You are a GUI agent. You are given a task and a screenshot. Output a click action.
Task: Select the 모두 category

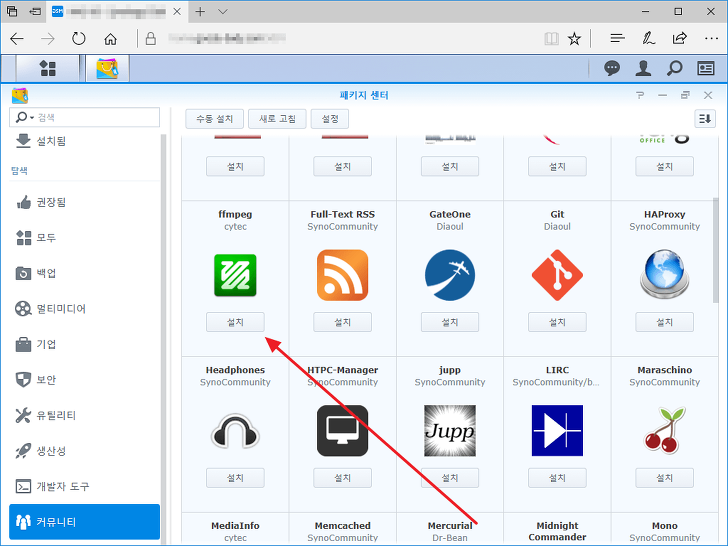click(84, 238)
